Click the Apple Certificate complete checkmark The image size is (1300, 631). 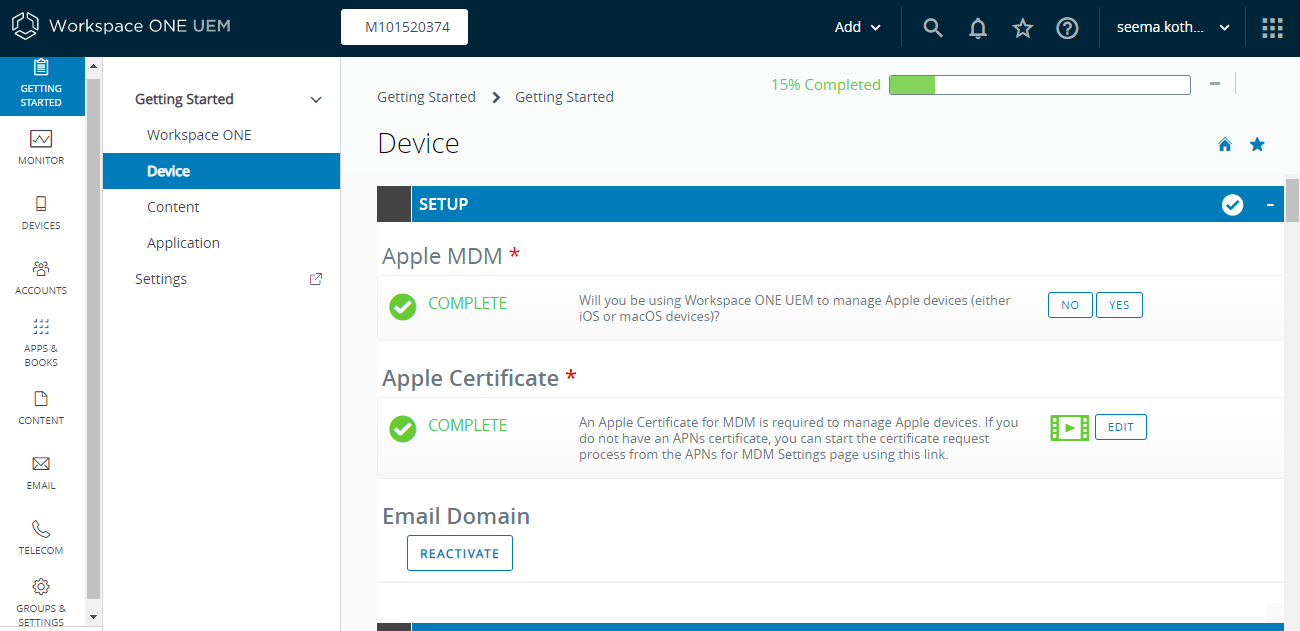click(x=403, y=429)
